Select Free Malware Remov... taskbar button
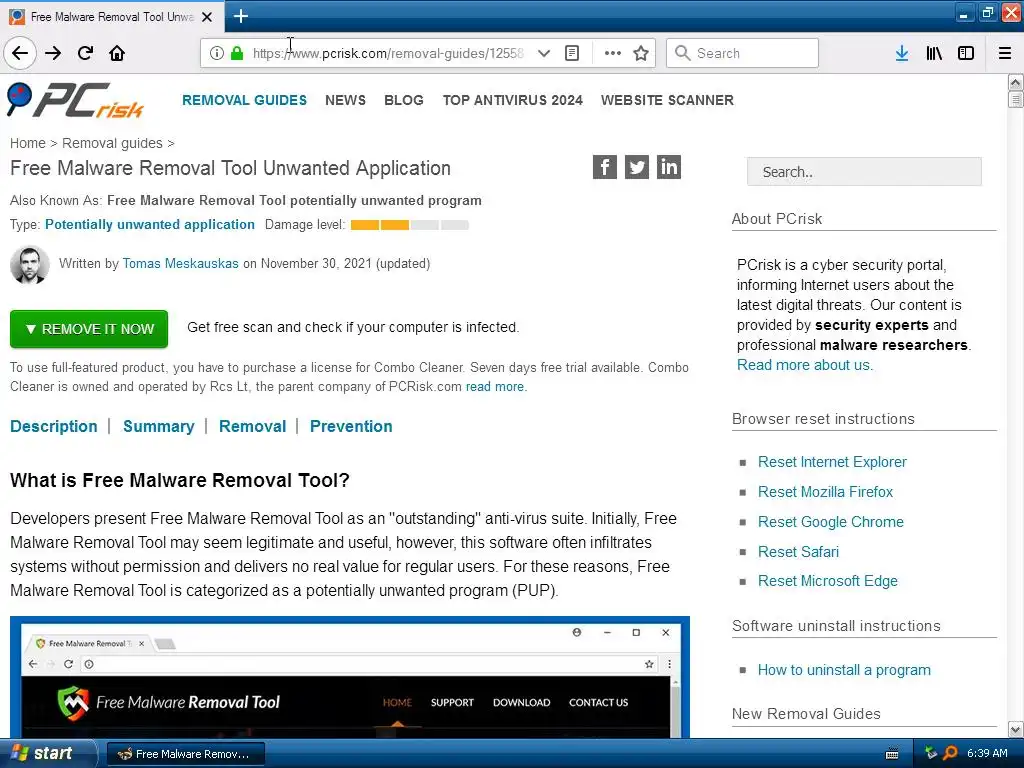Viewport: 1024px width, 768px height. 185,754
